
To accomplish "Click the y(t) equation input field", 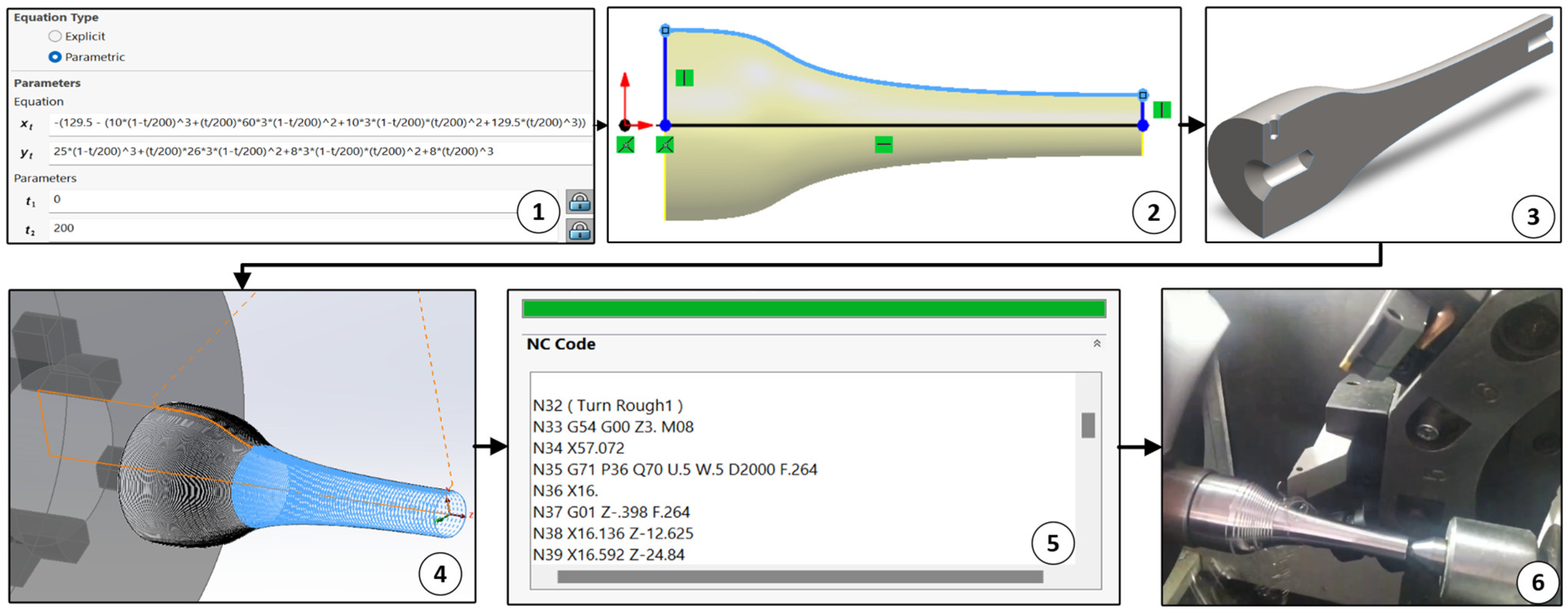I will tap(320, 152).
